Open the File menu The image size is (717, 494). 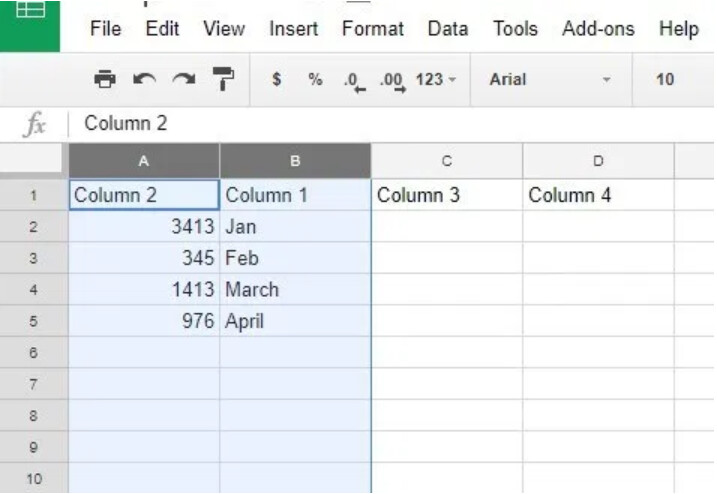[x=105, y=29]
